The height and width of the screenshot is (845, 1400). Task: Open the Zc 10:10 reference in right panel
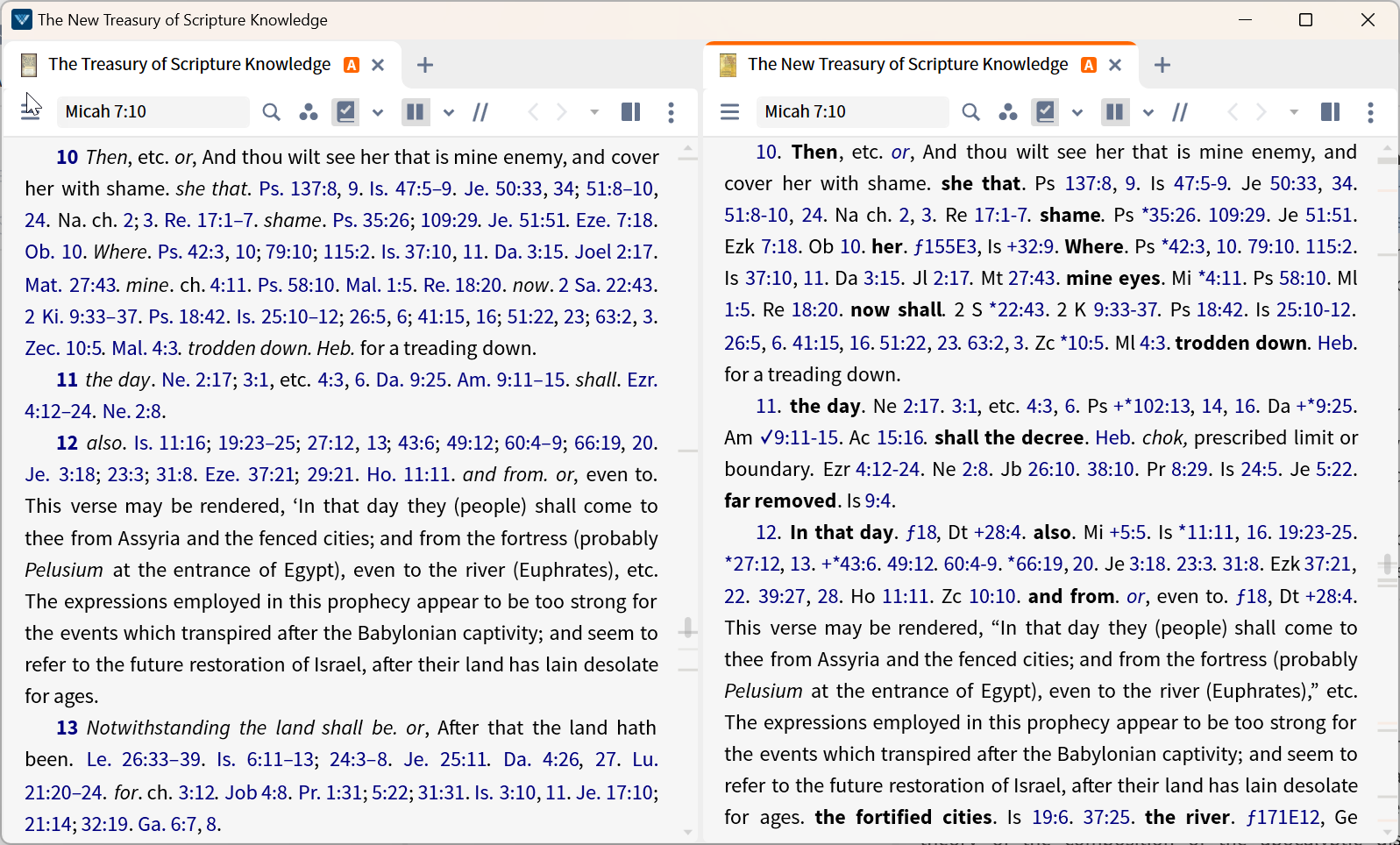coord(992,596)
